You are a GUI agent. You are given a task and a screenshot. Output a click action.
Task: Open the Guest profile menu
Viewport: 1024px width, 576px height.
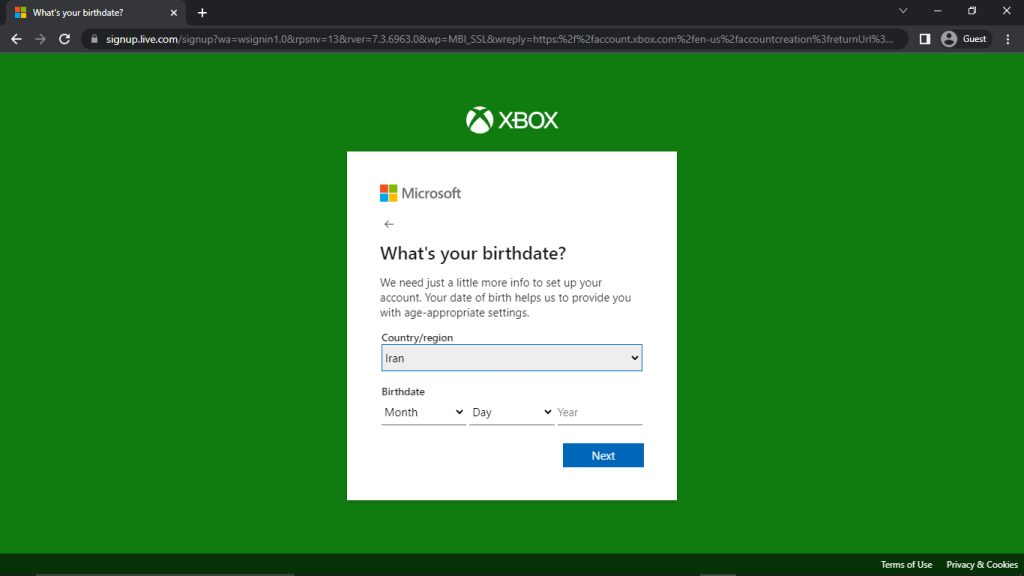(x=965, y=39)
